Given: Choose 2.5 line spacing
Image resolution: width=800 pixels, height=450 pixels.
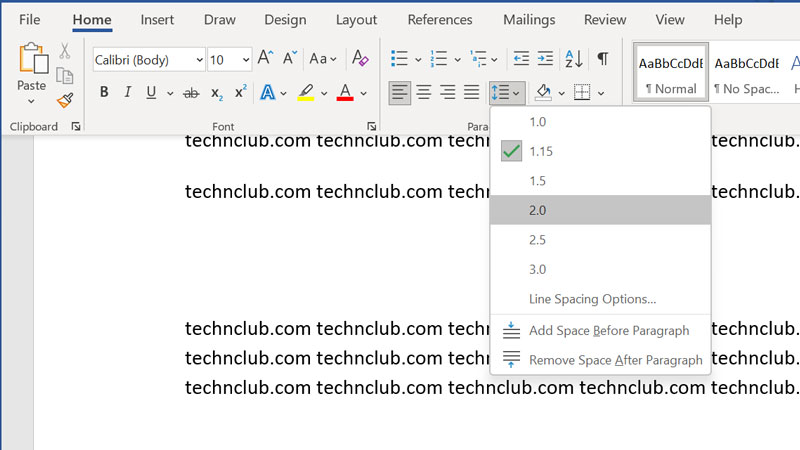Looking at the screenshot, I should tap(601, 240).
